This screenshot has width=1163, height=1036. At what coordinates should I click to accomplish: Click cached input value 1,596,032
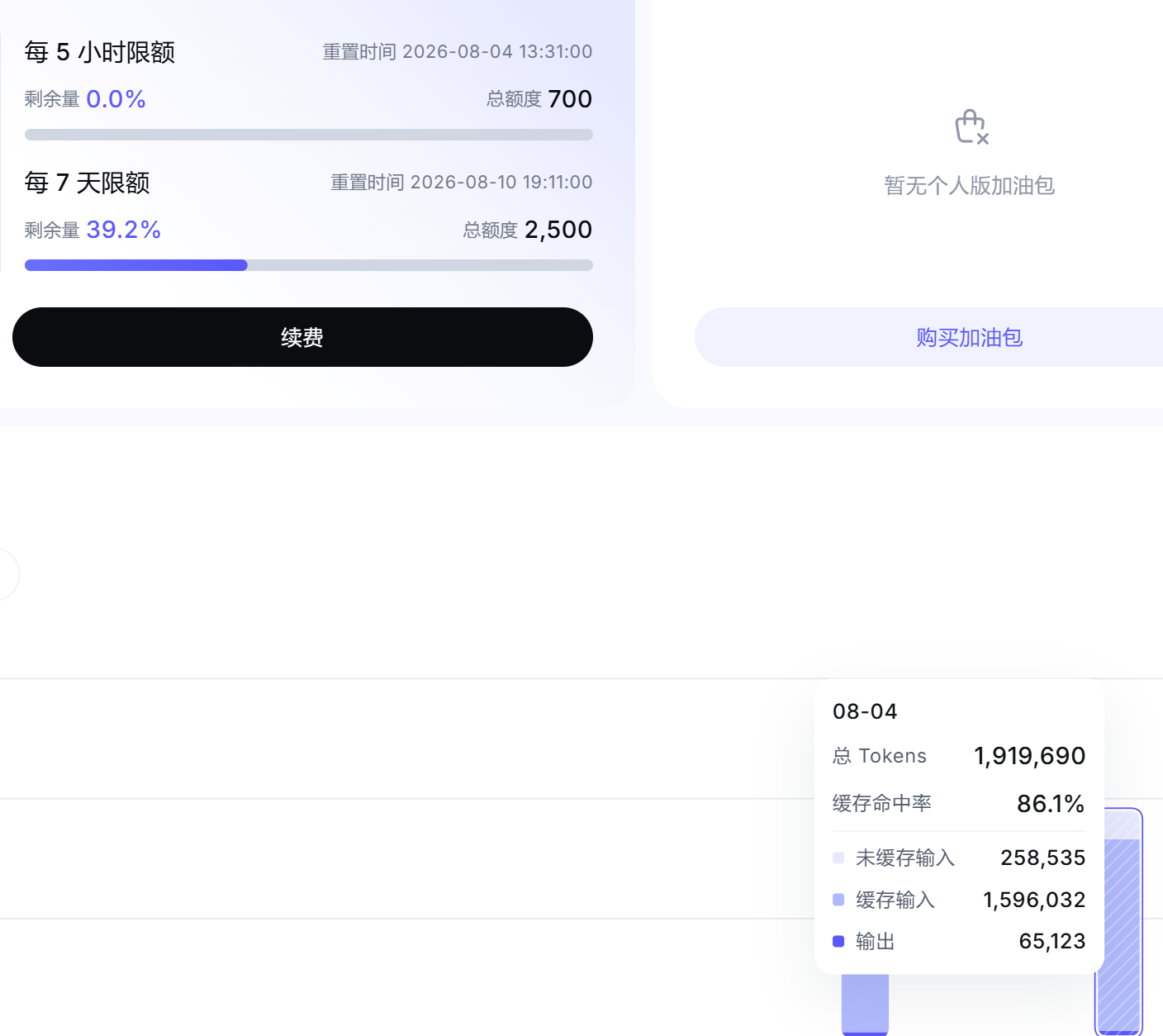point(1034,900)
